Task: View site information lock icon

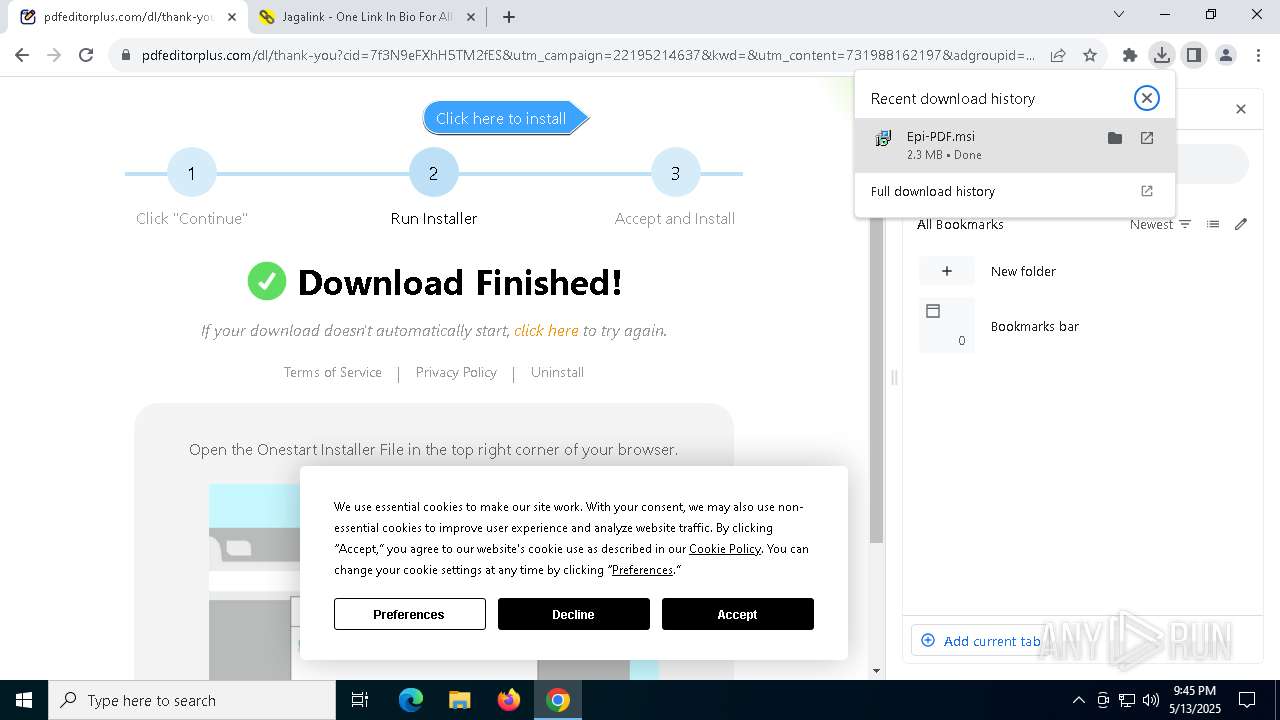Action: click(x=126, y=55)
